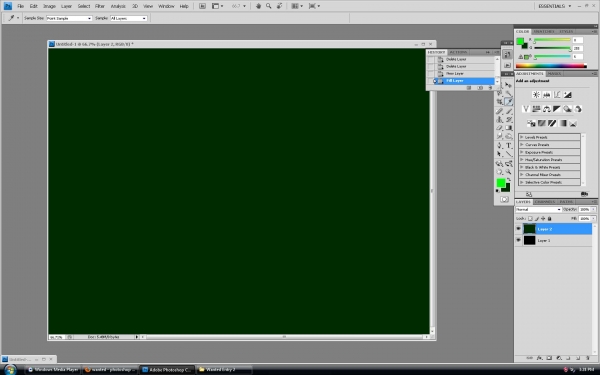600x375 pixels.
Task: Add a Curves adjustment
Action: click(557, 95)
